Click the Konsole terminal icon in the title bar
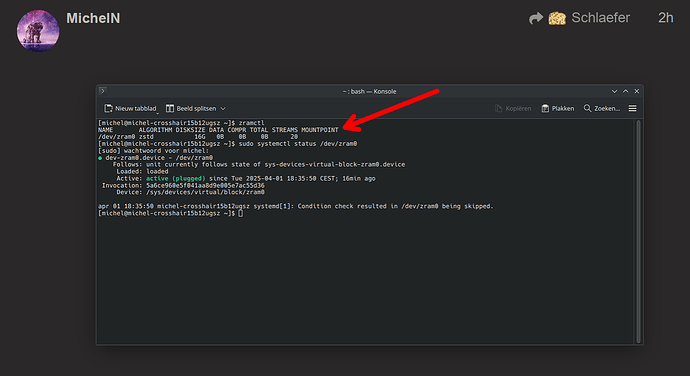 click(x=103, y=91)
